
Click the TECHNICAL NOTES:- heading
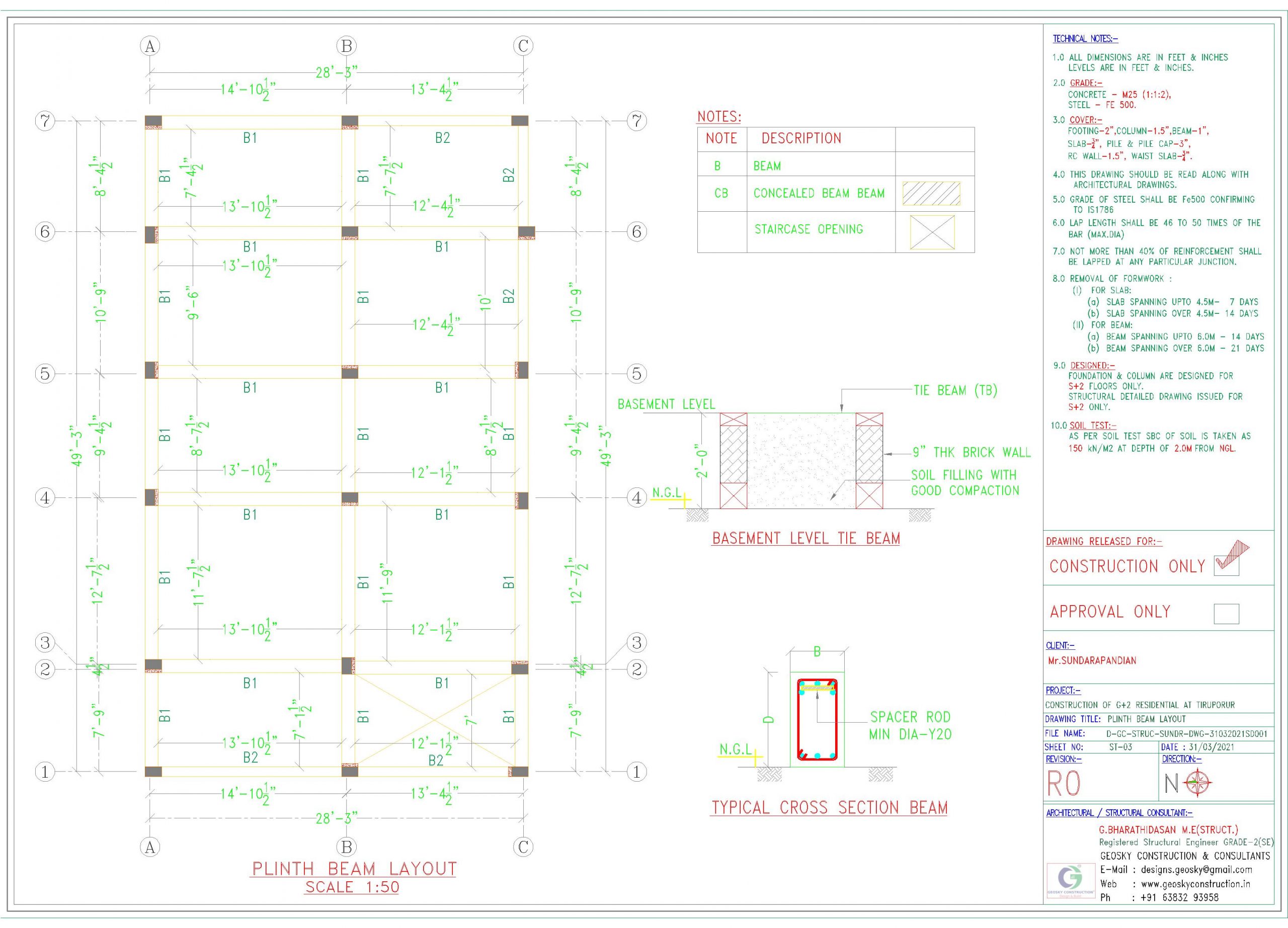click(1085, 39)
